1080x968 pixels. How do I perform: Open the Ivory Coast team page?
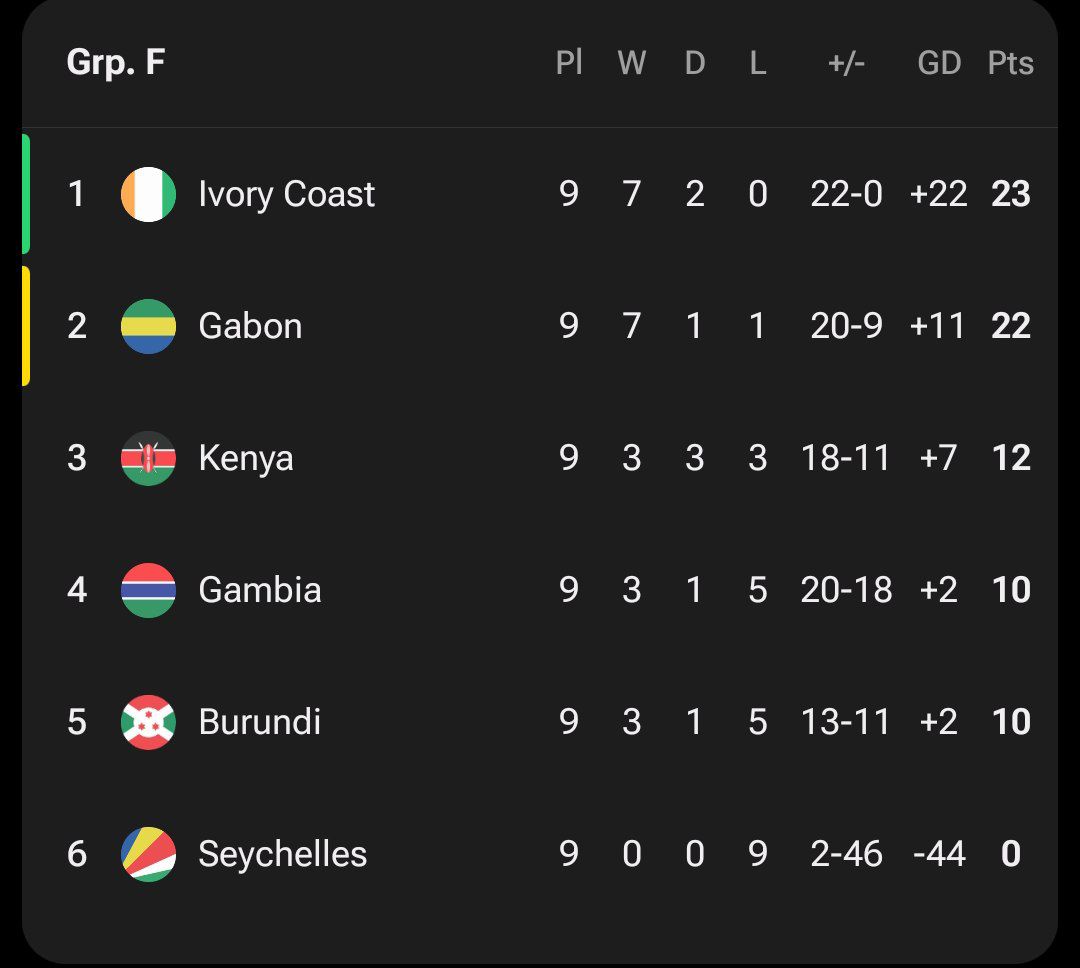[x=289, y=194]
